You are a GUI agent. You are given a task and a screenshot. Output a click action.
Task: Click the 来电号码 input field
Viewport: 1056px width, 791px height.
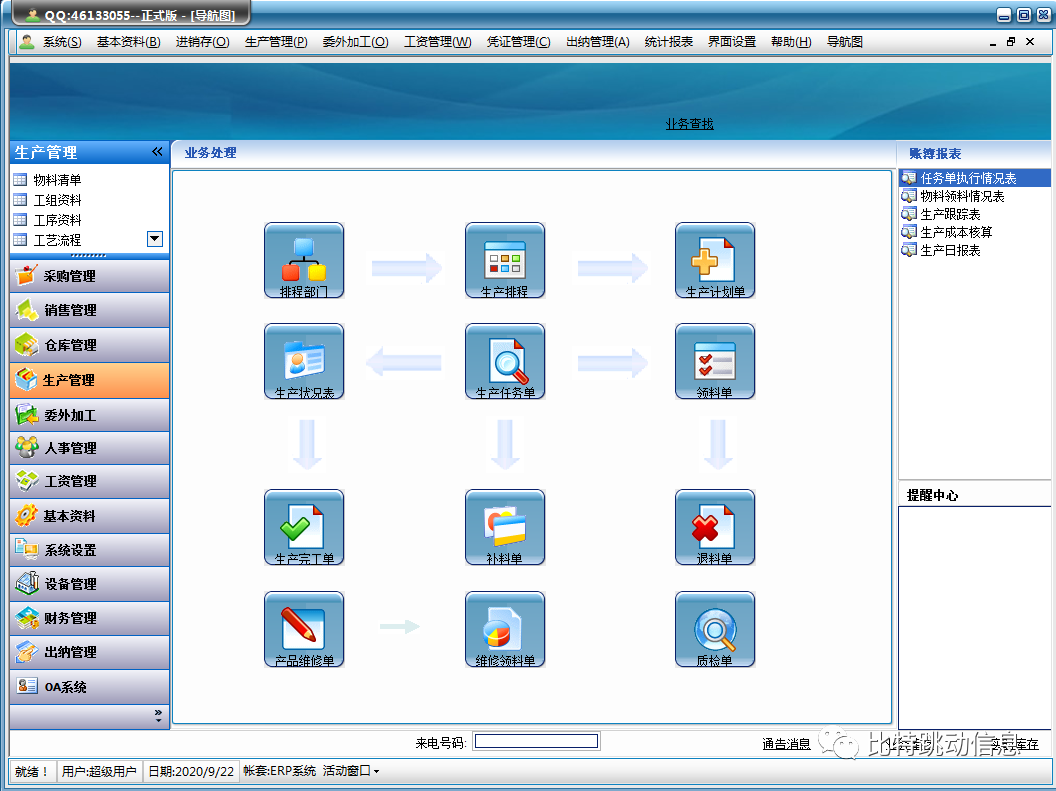[536, 742]
